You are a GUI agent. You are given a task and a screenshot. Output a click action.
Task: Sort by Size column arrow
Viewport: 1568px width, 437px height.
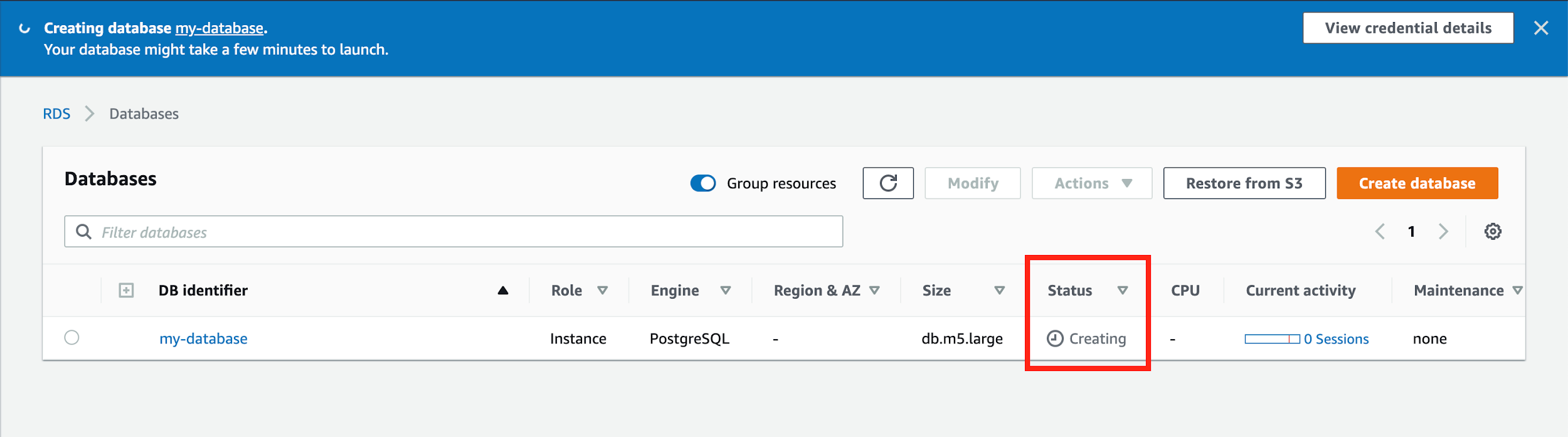pos(999,290)
